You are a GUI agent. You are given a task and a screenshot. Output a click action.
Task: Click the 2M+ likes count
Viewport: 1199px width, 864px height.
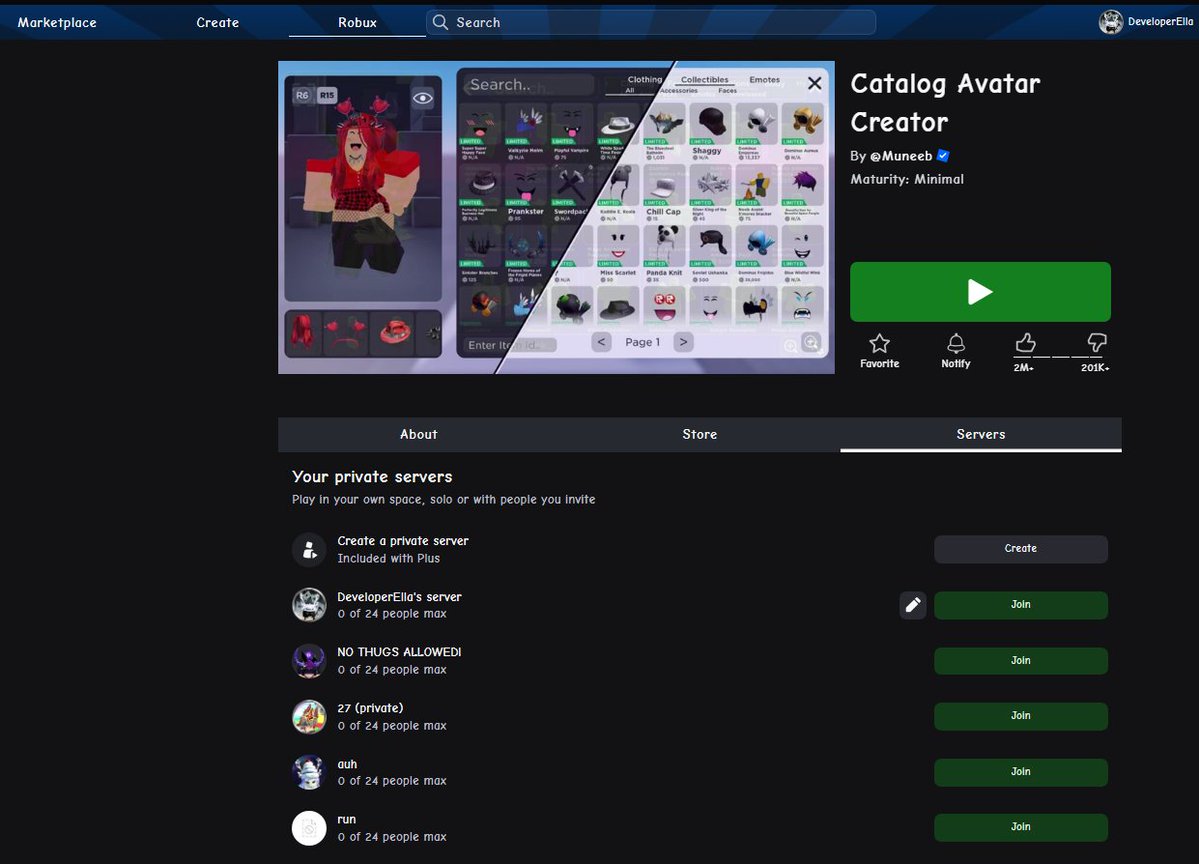[x=1024, y=368]
